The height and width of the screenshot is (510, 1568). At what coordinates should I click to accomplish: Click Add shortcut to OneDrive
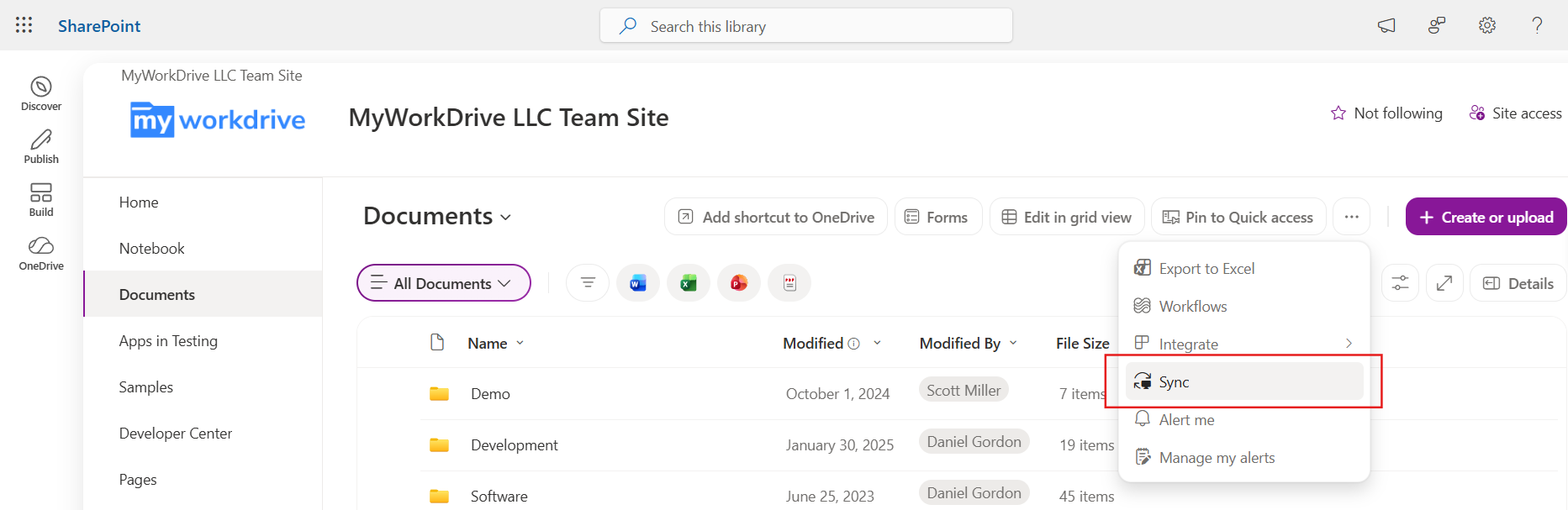coord(776,217)
